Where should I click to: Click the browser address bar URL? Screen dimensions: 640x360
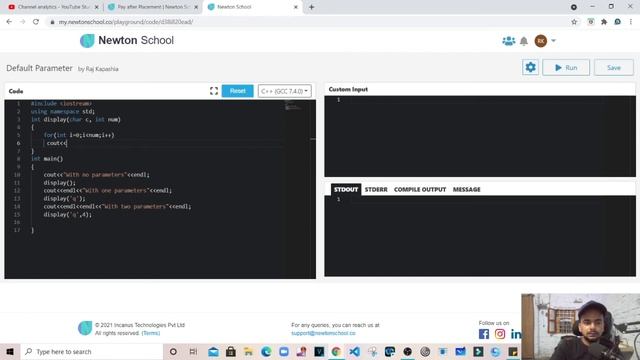(126, 22)
